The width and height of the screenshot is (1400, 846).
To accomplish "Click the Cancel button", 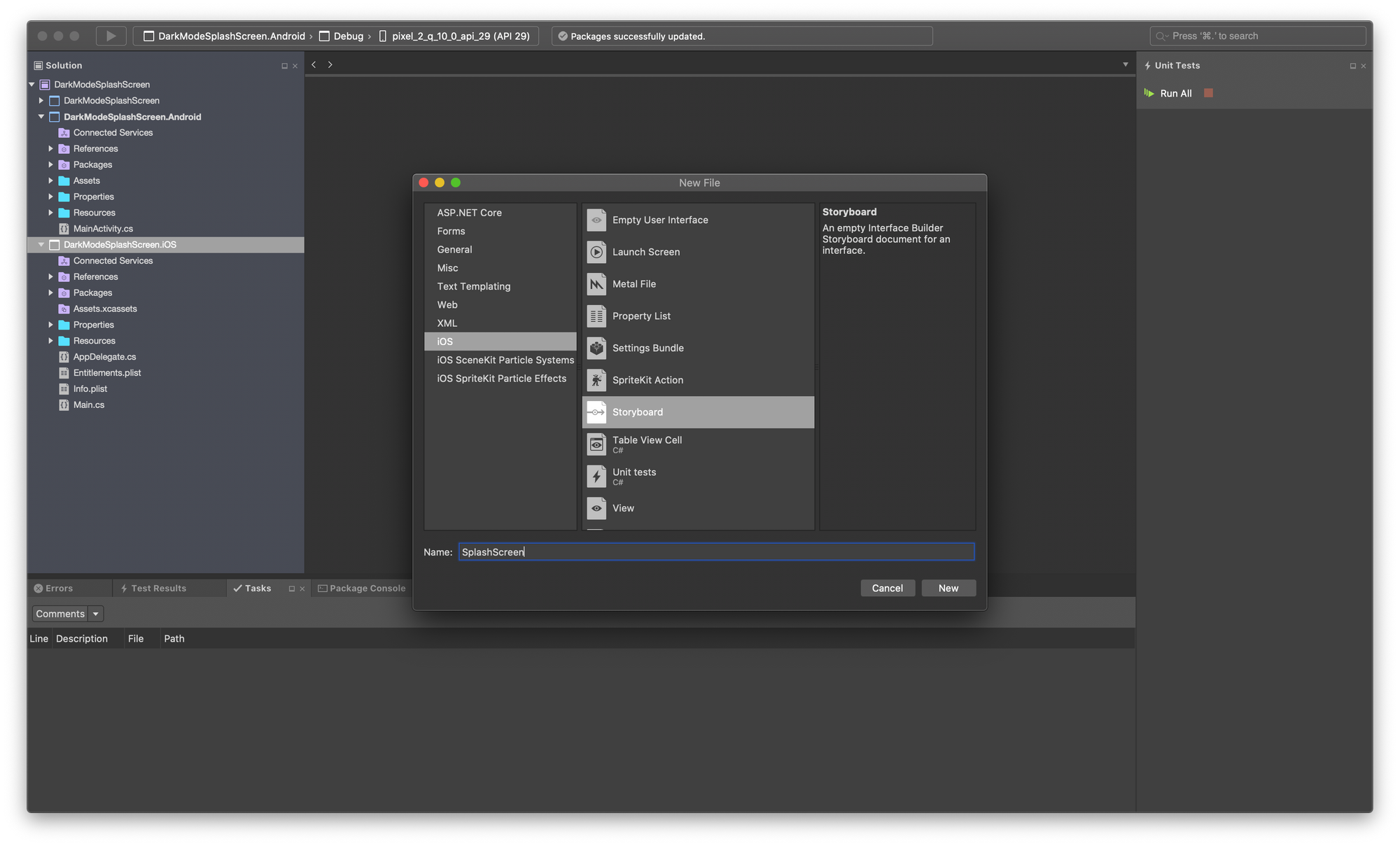I will [x=887, y=588].
